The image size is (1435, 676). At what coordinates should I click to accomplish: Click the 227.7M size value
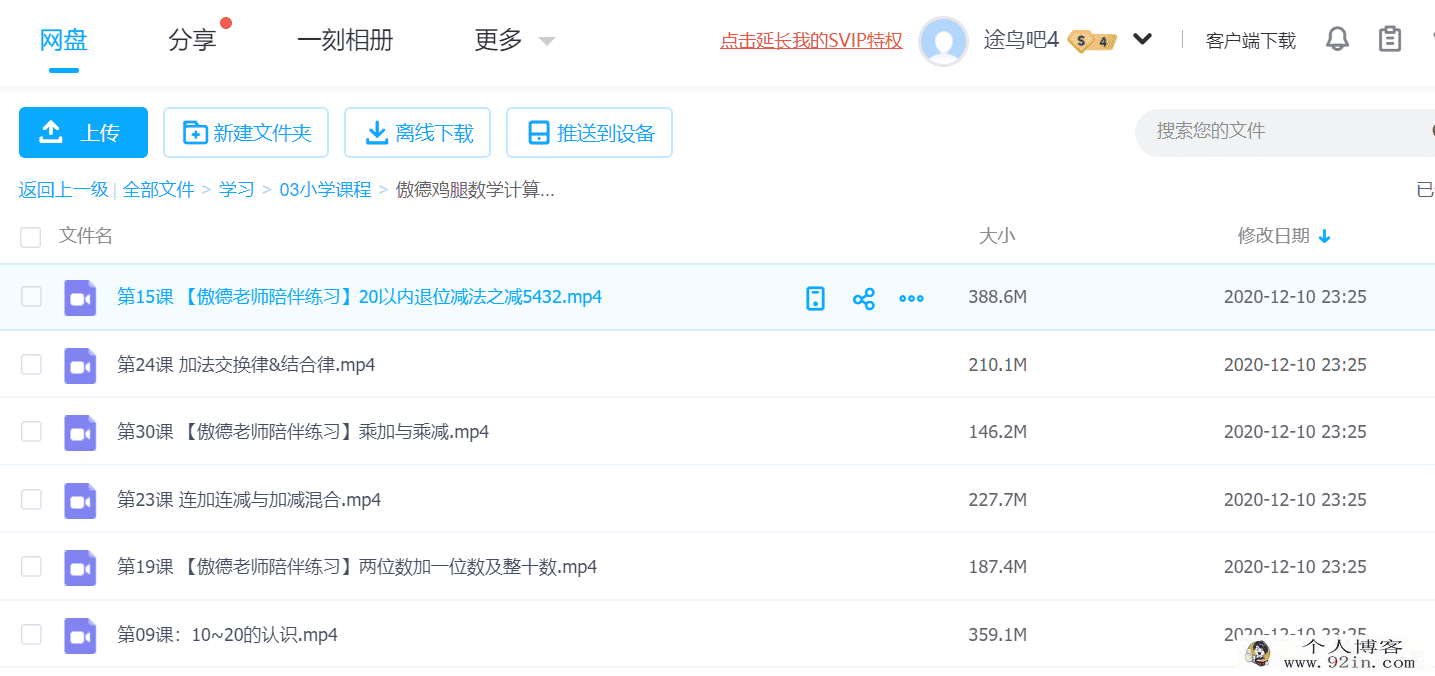coord(997,500)
